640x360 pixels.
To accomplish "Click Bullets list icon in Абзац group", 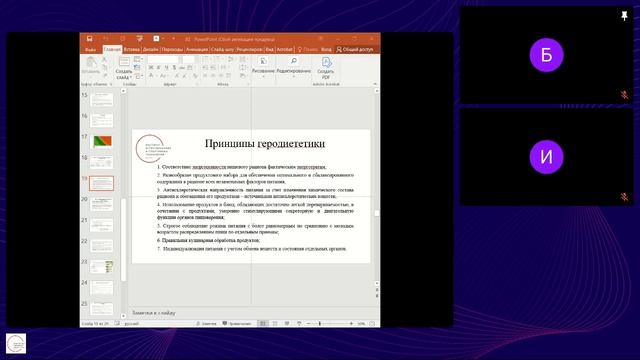I will pyautogui.click(x=205, y=59).
